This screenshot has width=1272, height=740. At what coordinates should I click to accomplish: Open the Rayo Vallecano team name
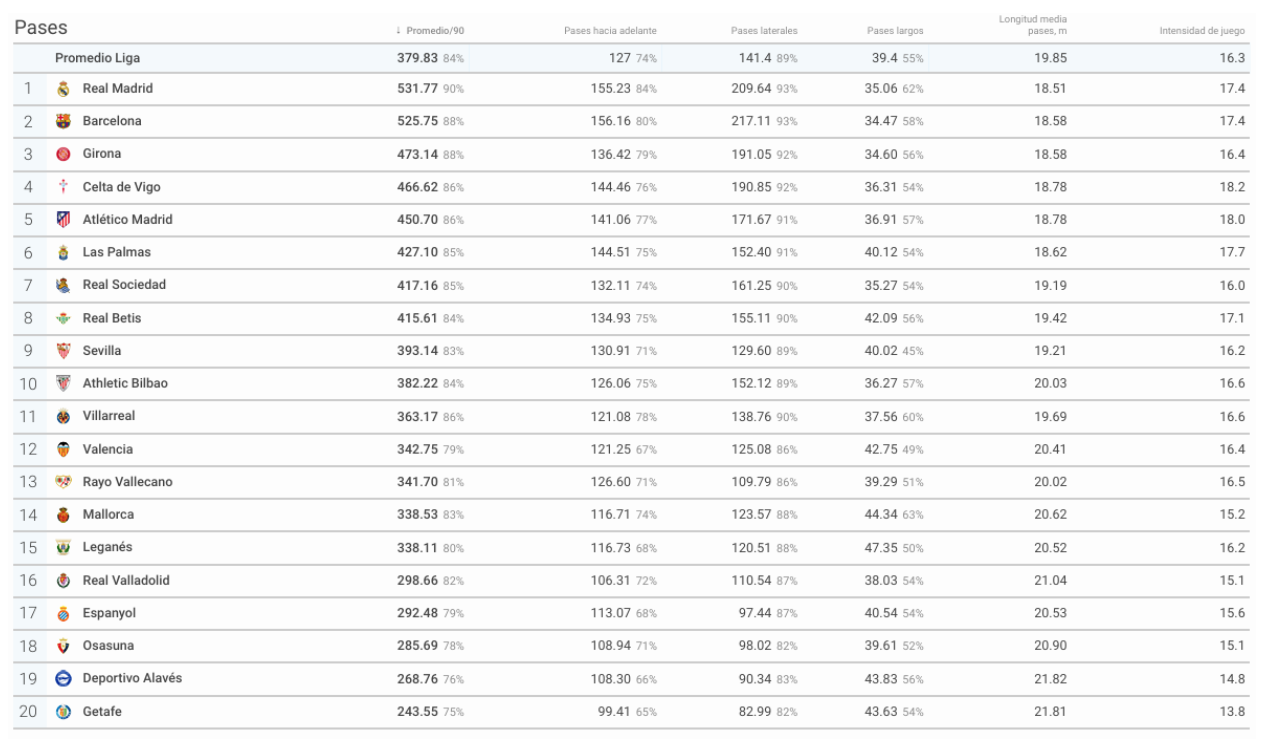point(128,482)
